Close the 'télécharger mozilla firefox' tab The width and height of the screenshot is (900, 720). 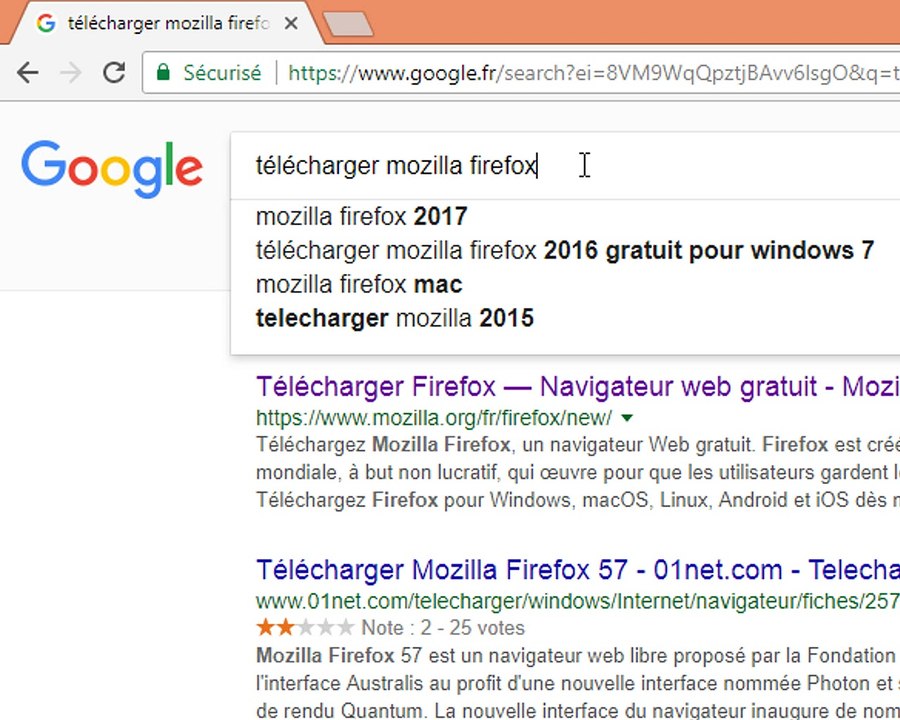point(292,24)
